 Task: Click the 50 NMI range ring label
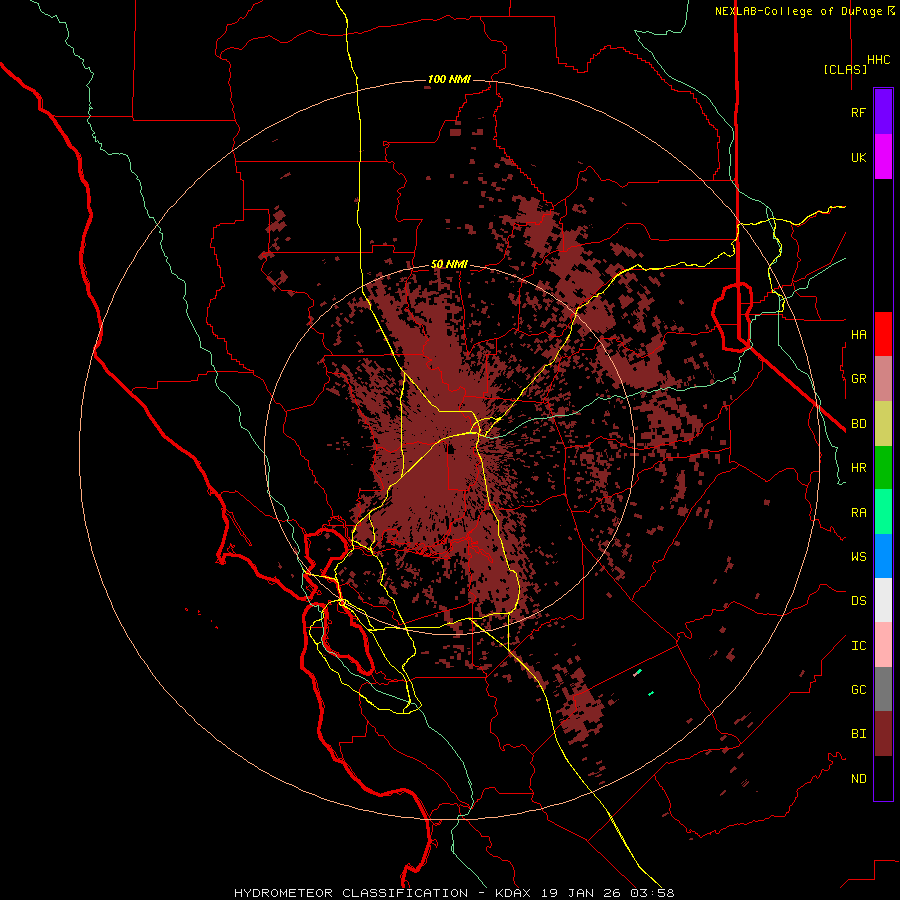pyautogui.click(x=449, y=264)
